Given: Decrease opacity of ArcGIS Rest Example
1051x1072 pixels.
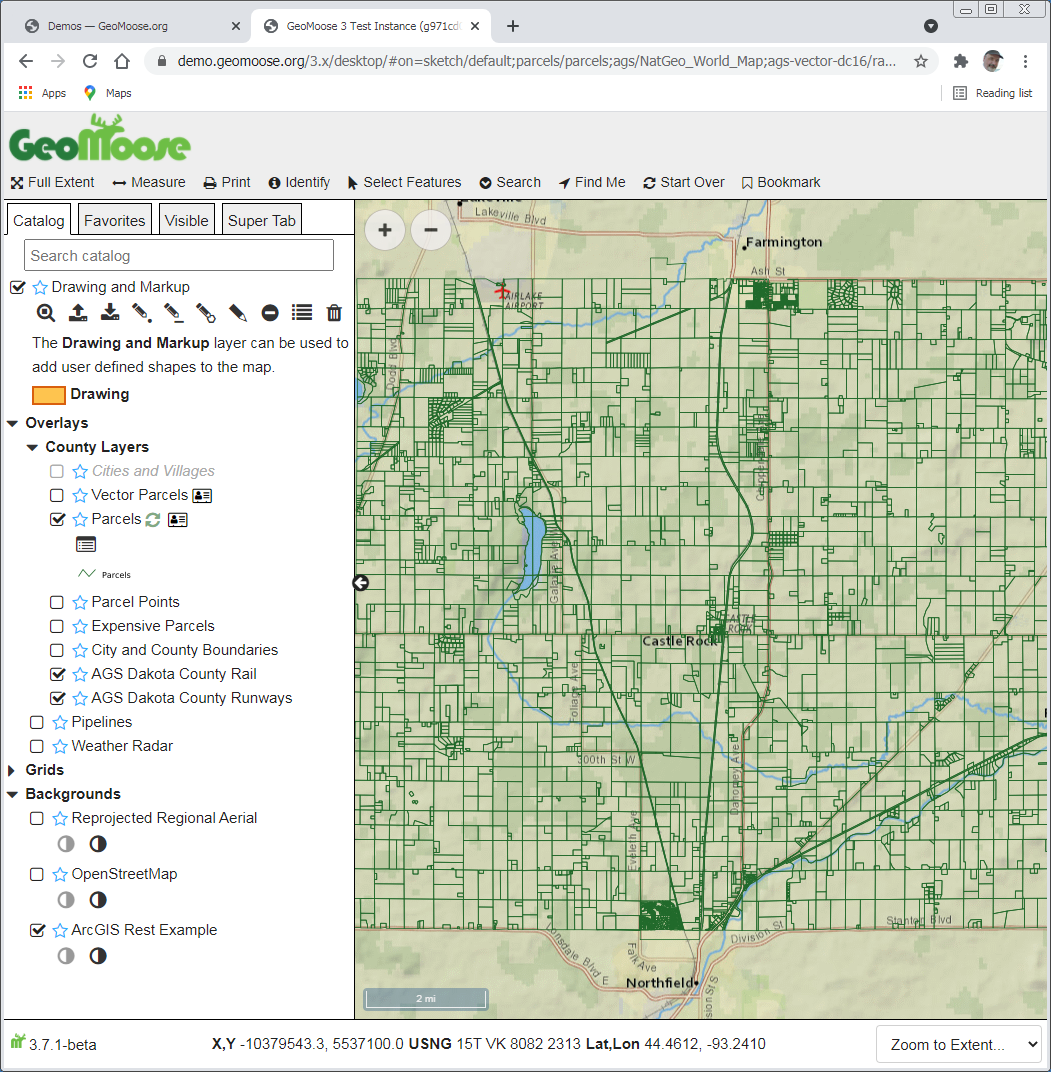Looking at the screenshot, I should pos(66,956).
